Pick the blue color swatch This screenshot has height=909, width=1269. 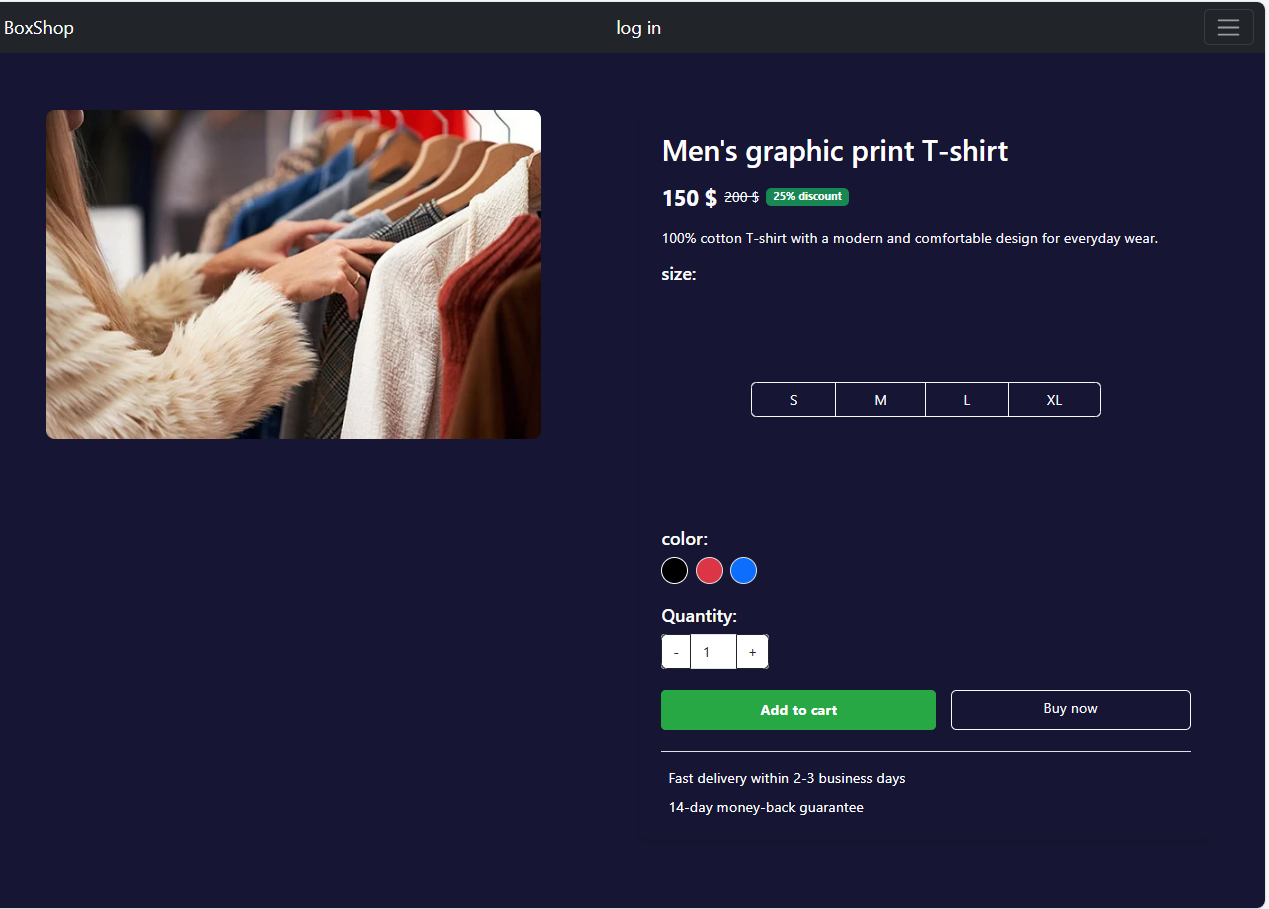[743, 570]
